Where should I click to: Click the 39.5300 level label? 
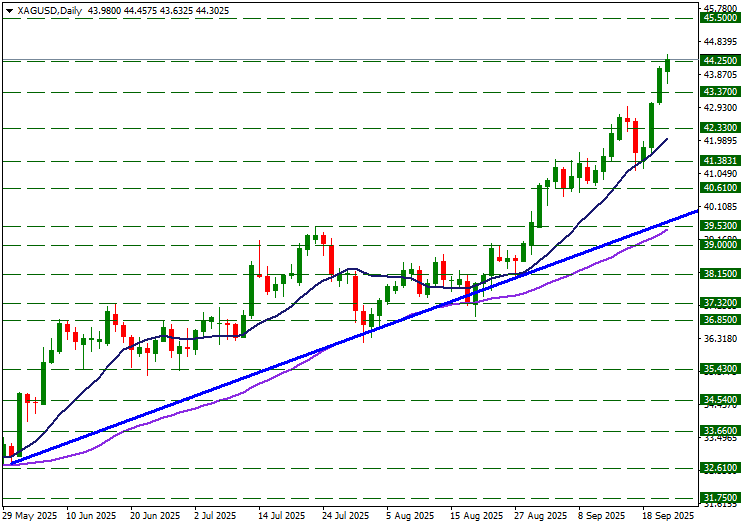[x=721, y=227]
